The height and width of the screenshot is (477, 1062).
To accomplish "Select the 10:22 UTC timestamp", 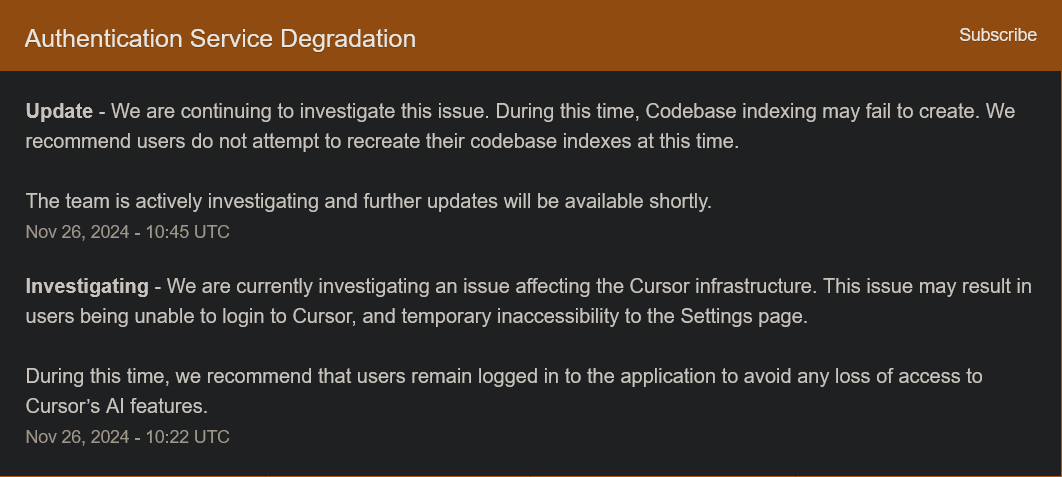I will coord(127,437).
